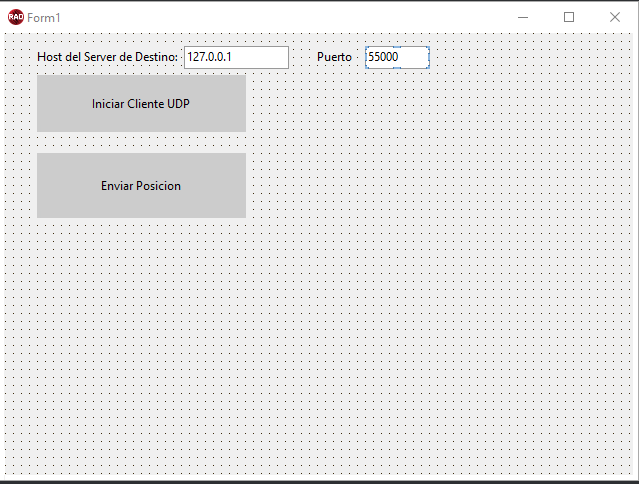Grab bottom-left sizing handle of port field

[x=367, y=67]
